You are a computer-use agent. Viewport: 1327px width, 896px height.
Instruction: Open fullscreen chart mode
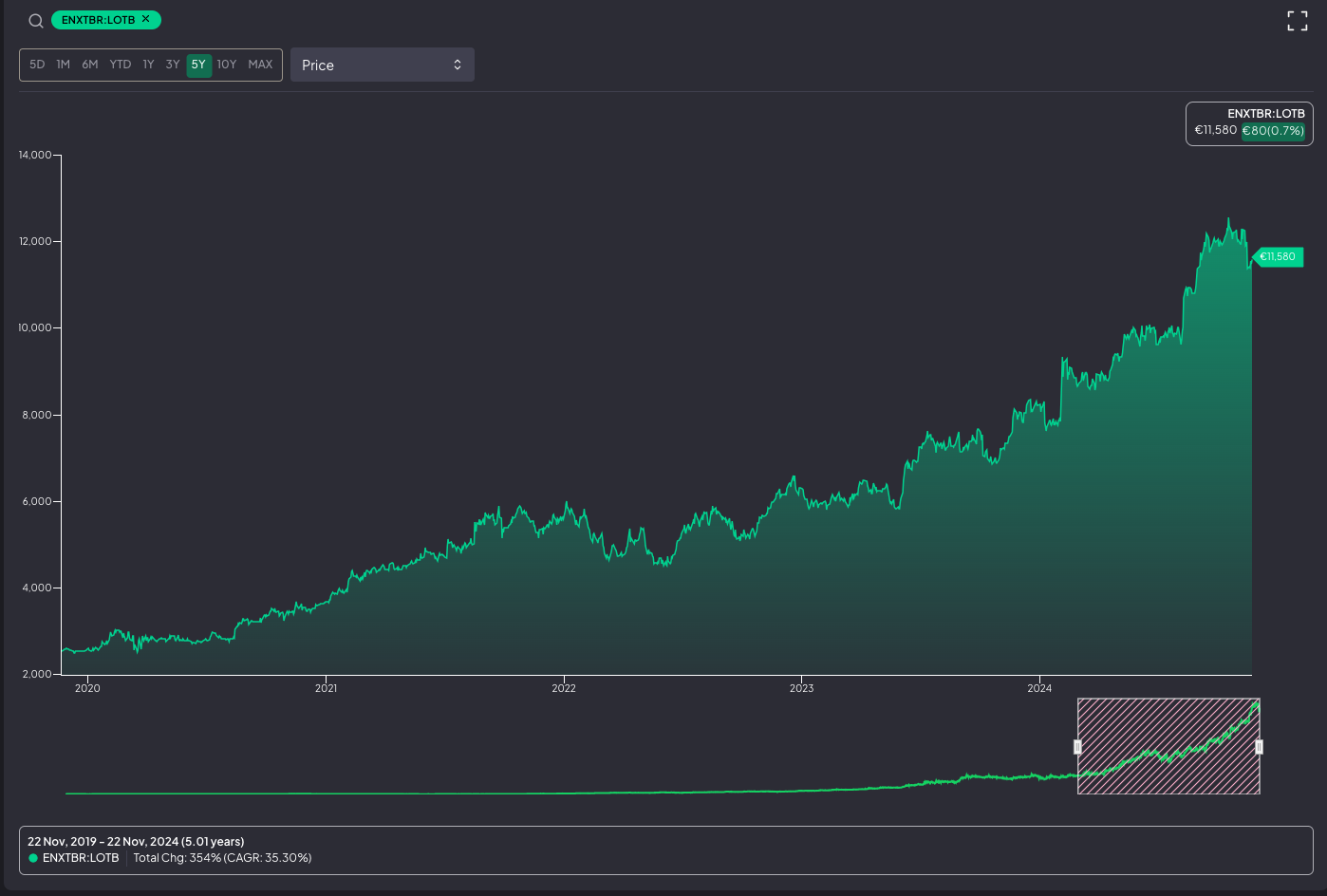1298,21
